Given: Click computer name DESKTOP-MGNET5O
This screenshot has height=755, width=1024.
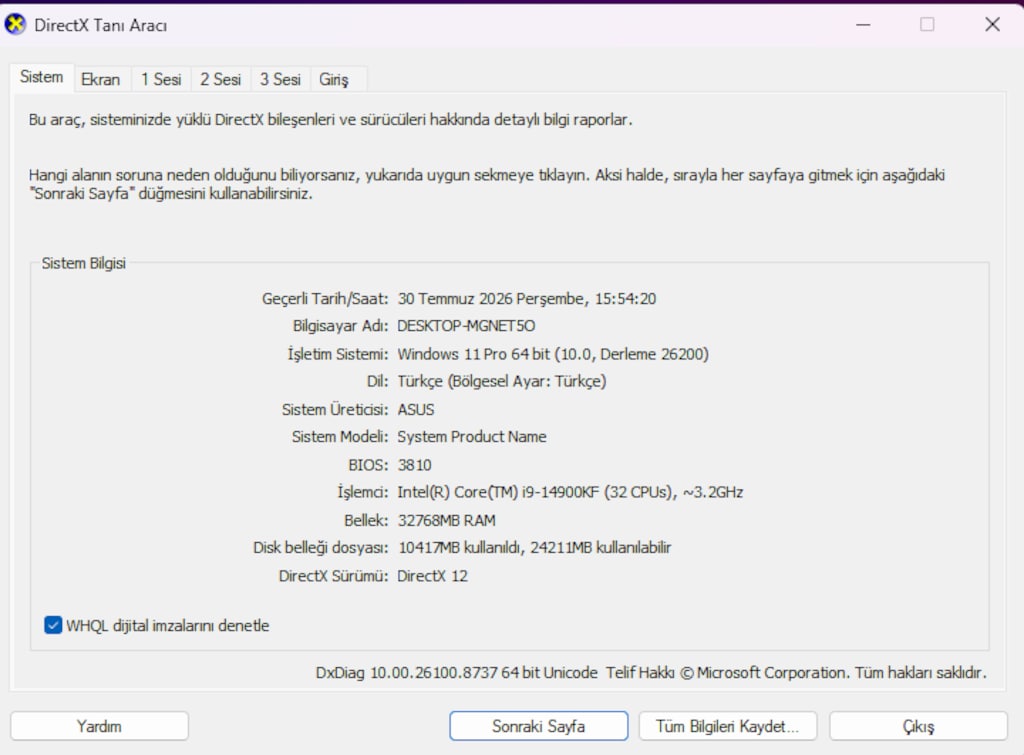Looking at the screenshot, I should 466,326.
